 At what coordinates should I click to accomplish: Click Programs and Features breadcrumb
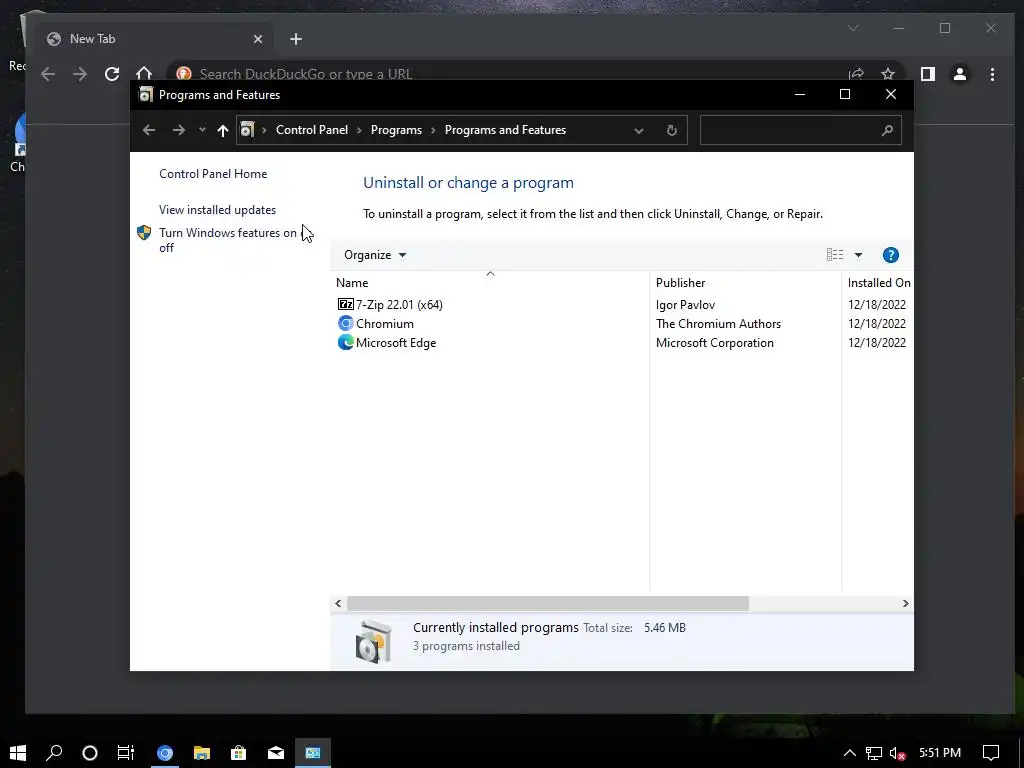click(505, 130)
